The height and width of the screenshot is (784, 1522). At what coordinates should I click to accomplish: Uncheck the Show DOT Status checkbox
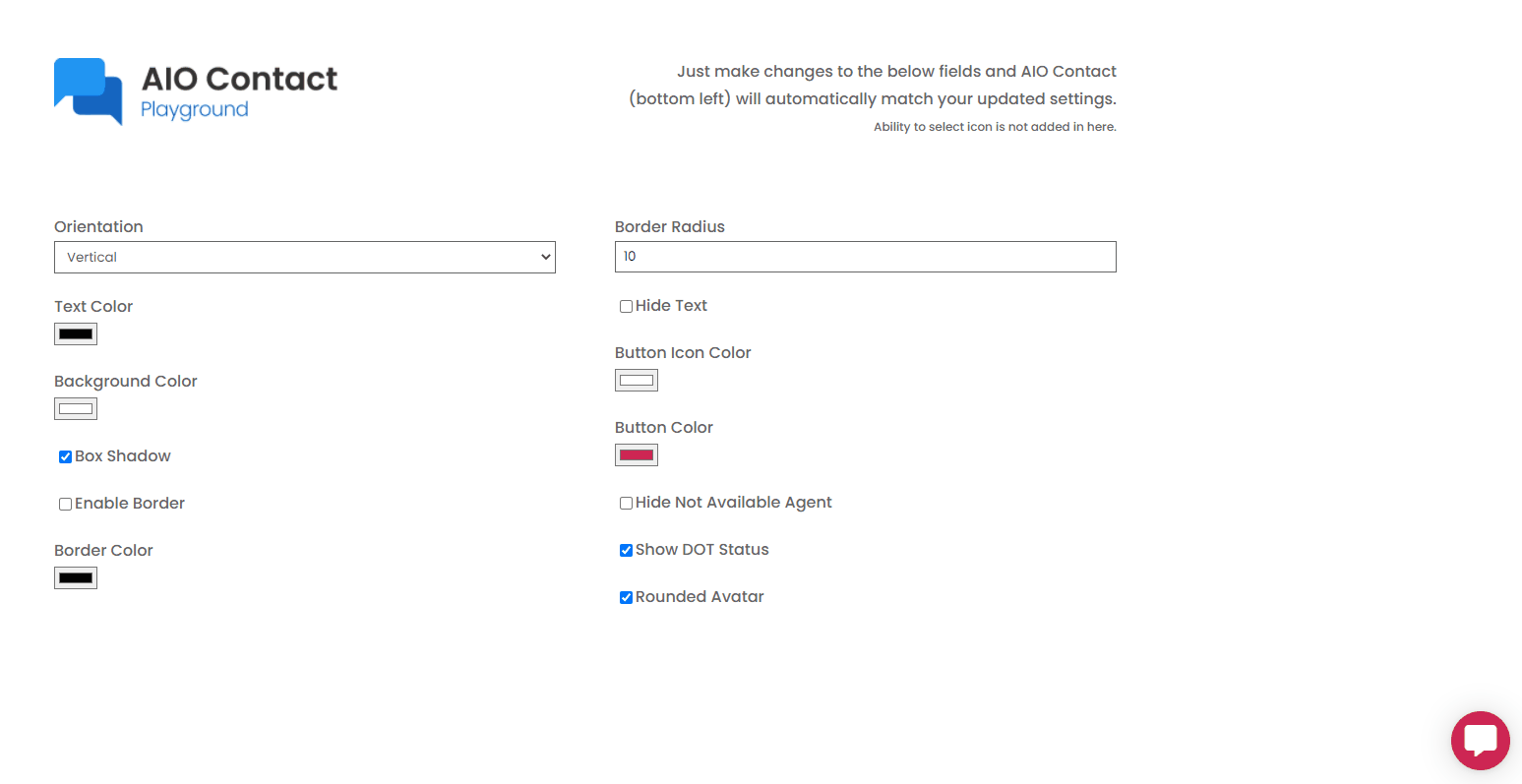pos(626,551)
